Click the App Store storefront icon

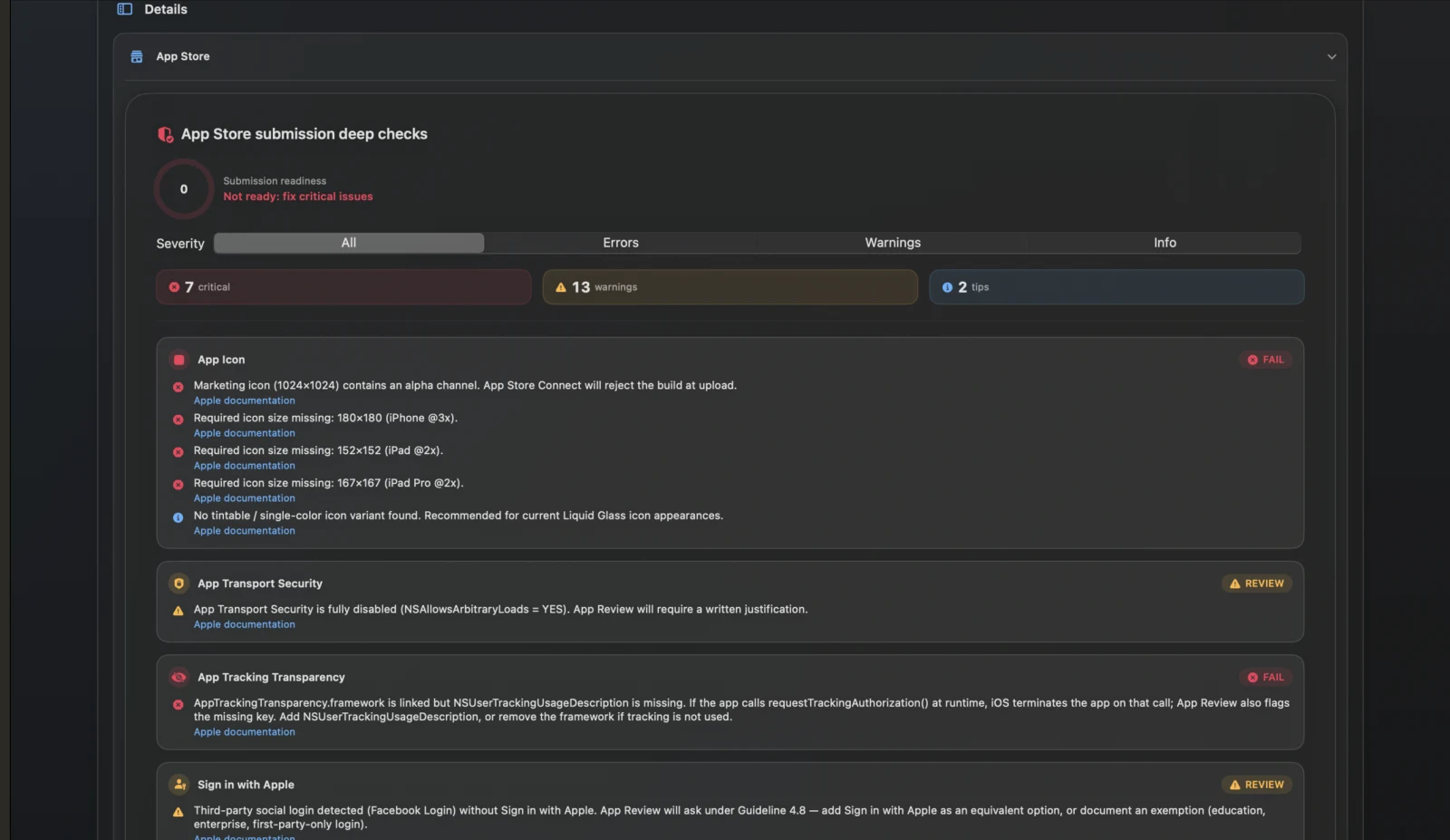(x=137, y=56)
